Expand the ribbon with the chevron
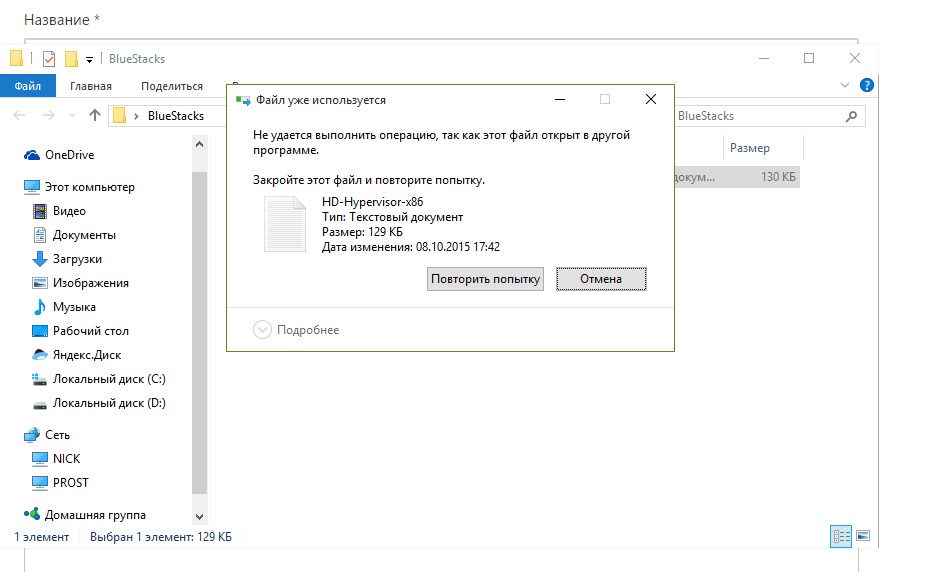Screen dimensions: 928x572 [845, 85]
